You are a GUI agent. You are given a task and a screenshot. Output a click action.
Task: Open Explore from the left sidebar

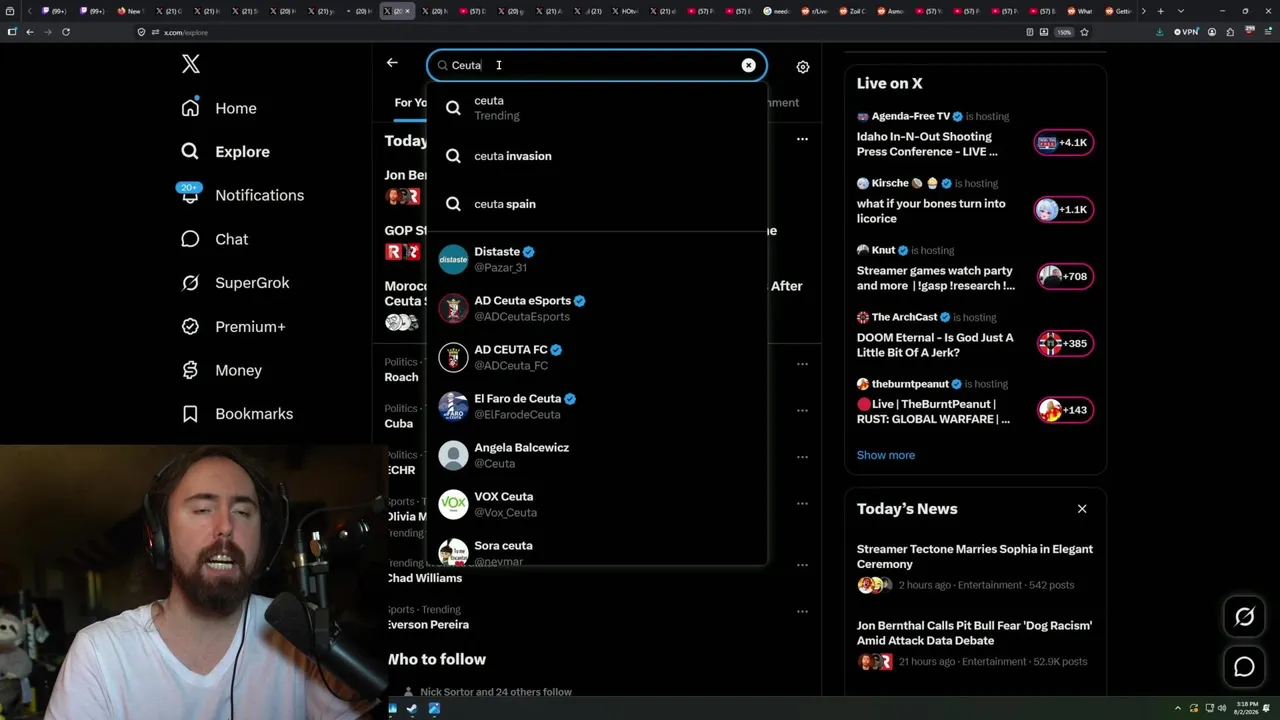(x=225, y=152)
